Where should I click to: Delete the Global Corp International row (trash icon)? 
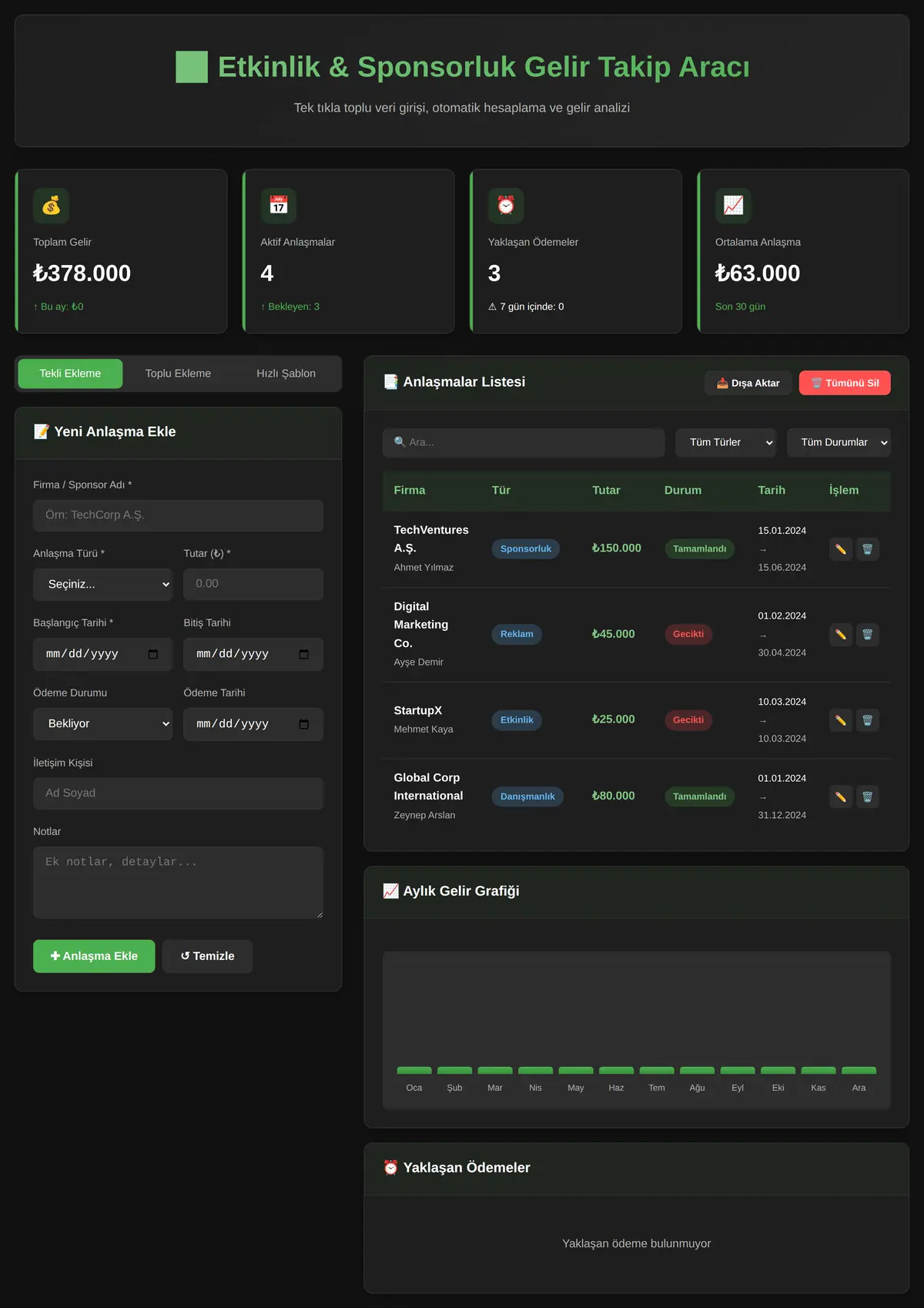(867, 797)
